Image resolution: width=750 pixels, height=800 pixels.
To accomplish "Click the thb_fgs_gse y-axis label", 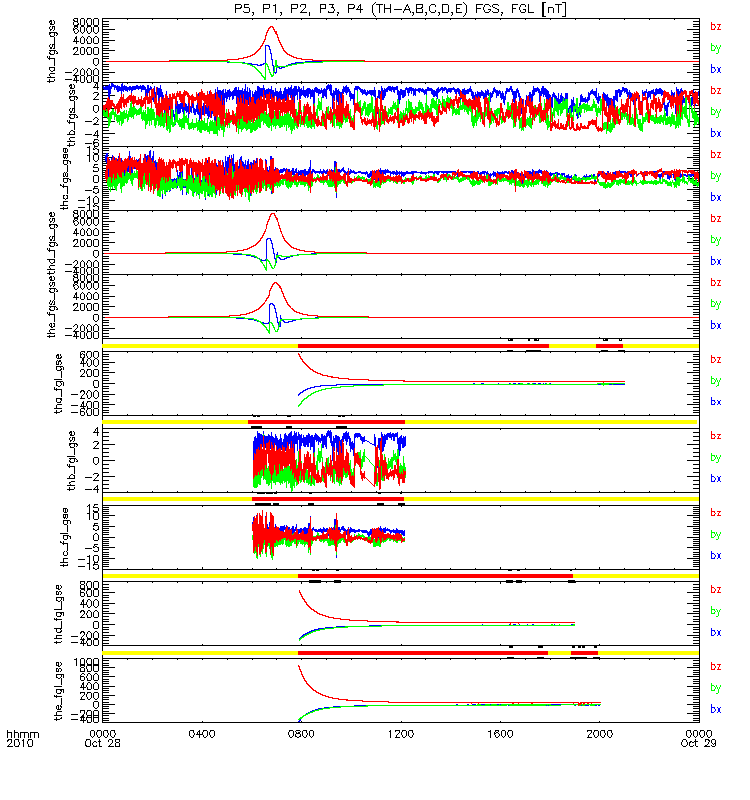I will (x=72, y=115).
